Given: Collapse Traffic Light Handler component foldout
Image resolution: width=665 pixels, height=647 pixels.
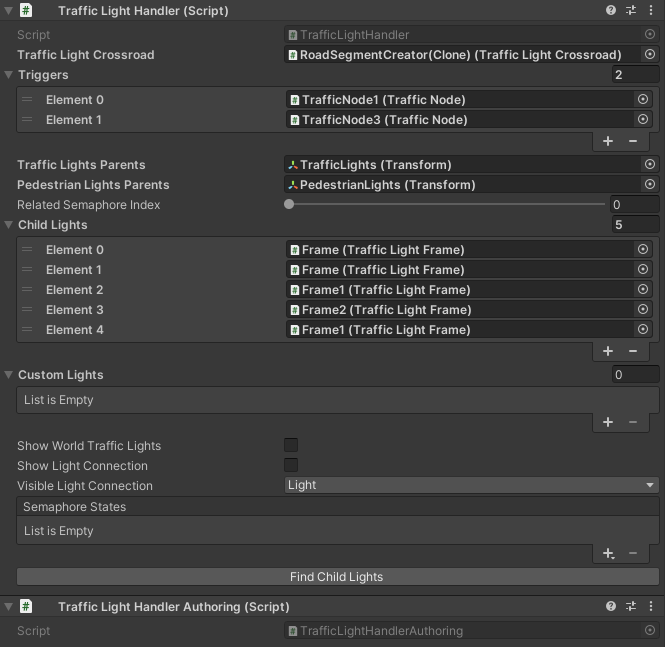Looking at the screenshot, I should tap(8, 10).
